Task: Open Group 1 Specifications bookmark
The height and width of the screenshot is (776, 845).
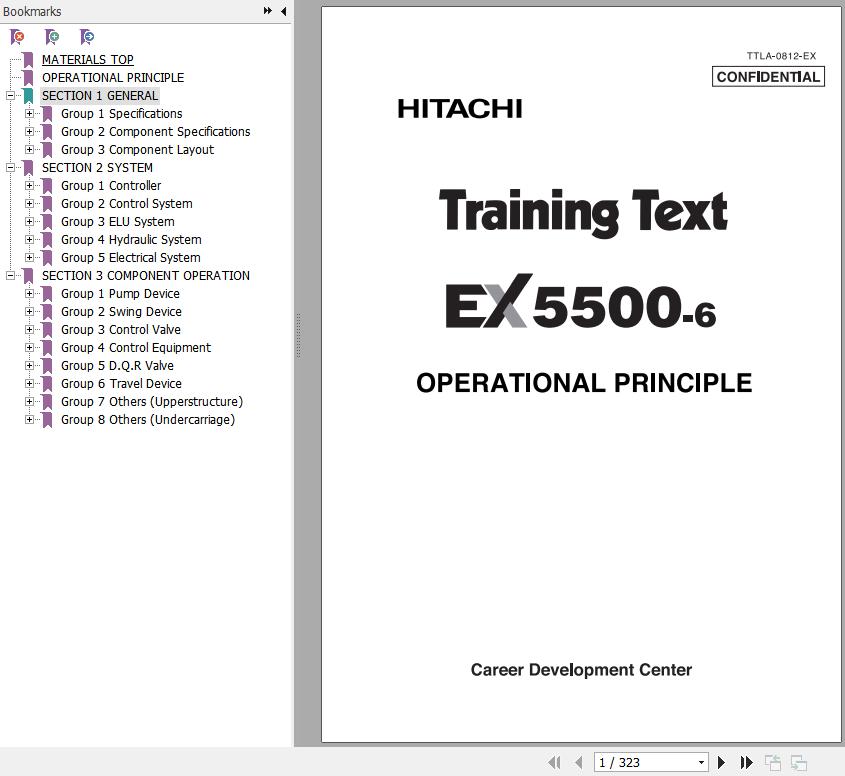Action: [122, 114]
